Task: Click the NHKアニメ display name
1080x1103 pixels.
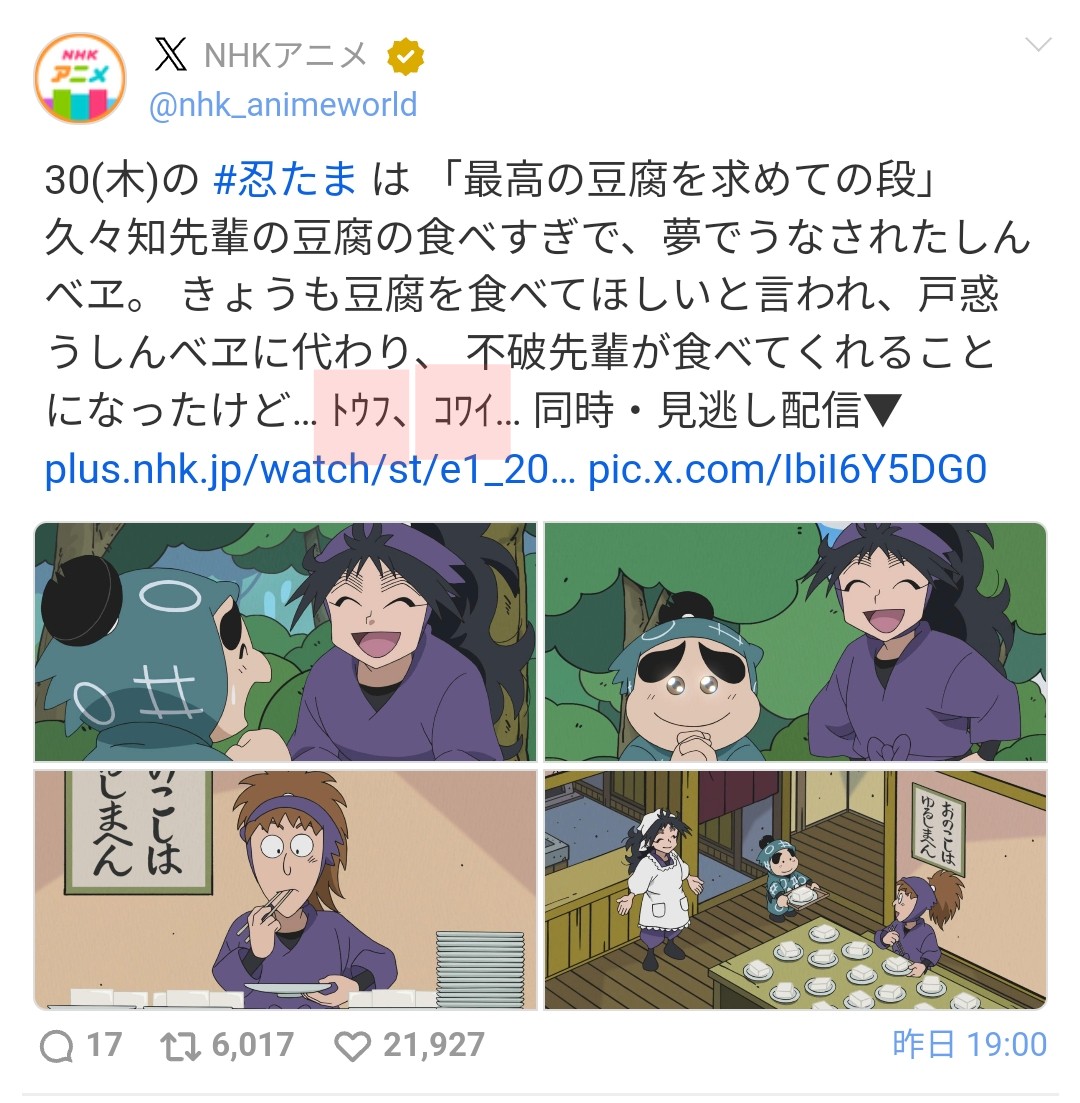Action: pyautogui.click(x=286, y=56)
